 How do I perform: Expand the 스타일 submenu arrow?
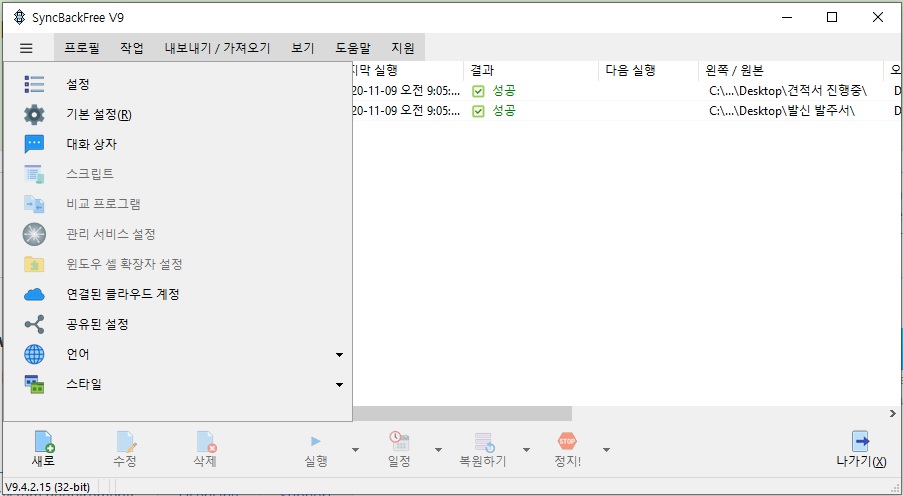pyautogui.click(x=339, y=385)
